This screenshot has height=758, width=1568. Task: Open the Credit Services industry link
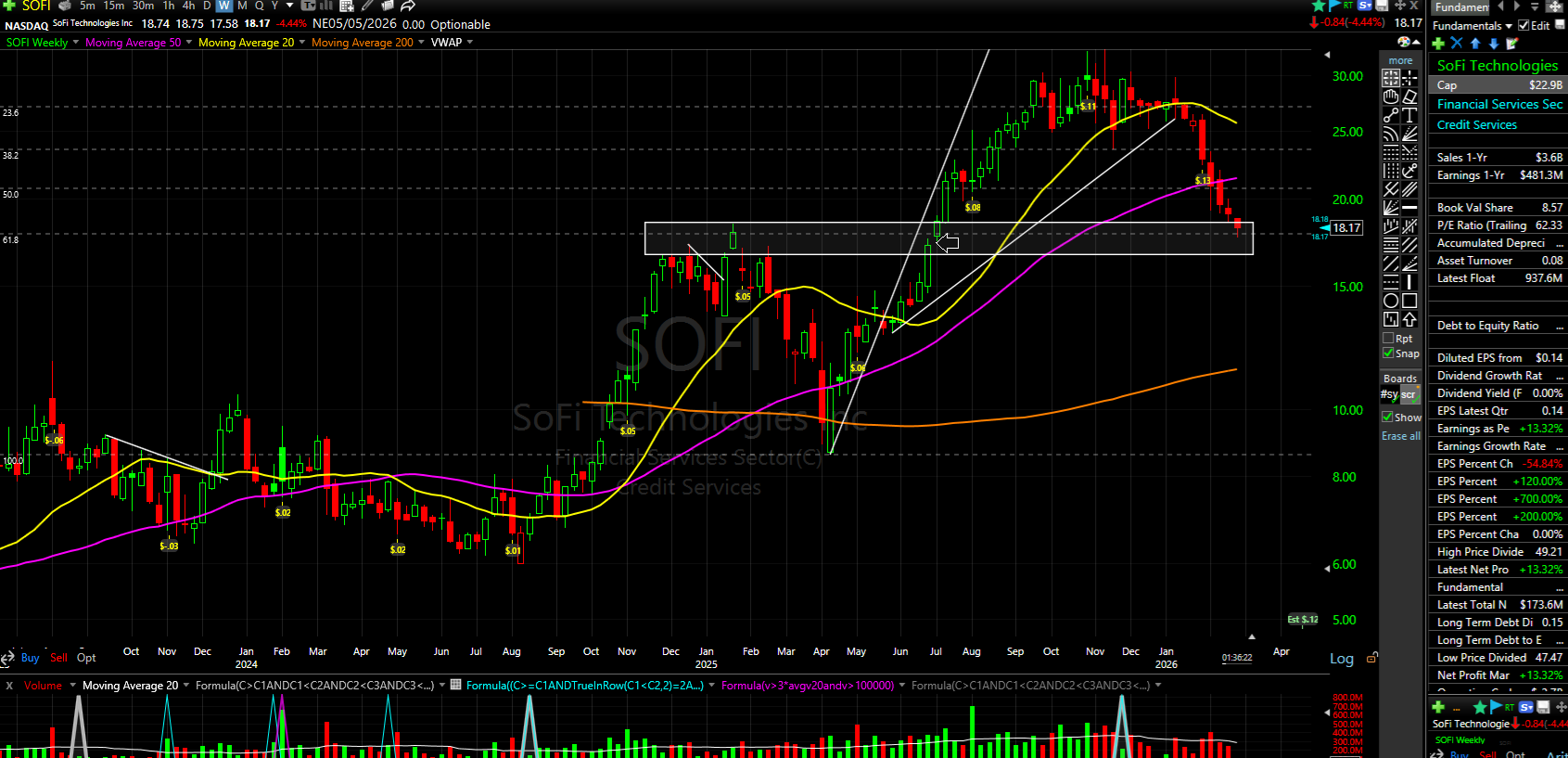(x=1477, y=124)
